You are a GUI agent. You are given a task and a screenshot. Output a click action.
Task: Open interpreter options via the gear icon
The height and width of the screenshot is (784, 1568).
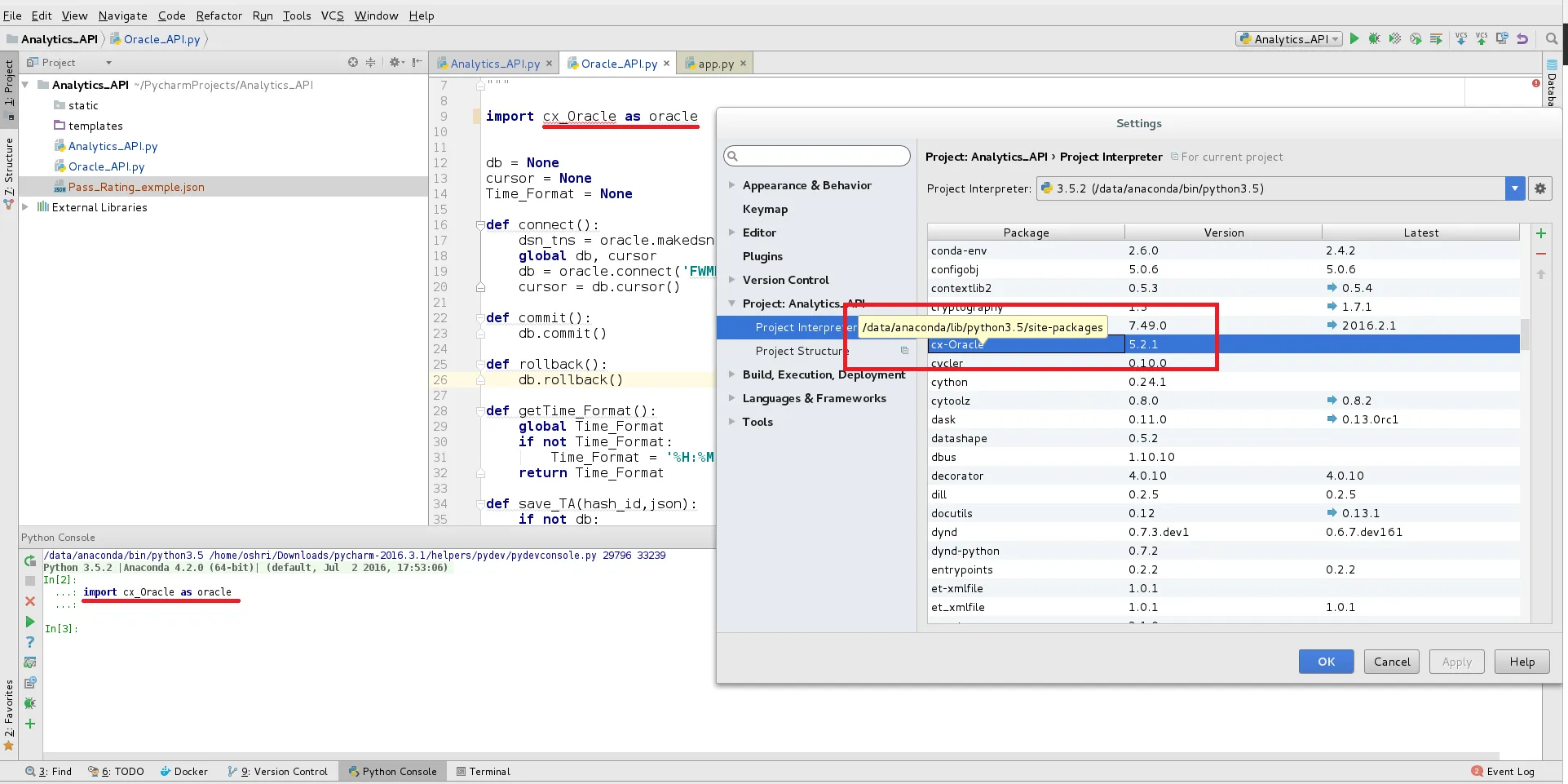tap(1540, 188)
